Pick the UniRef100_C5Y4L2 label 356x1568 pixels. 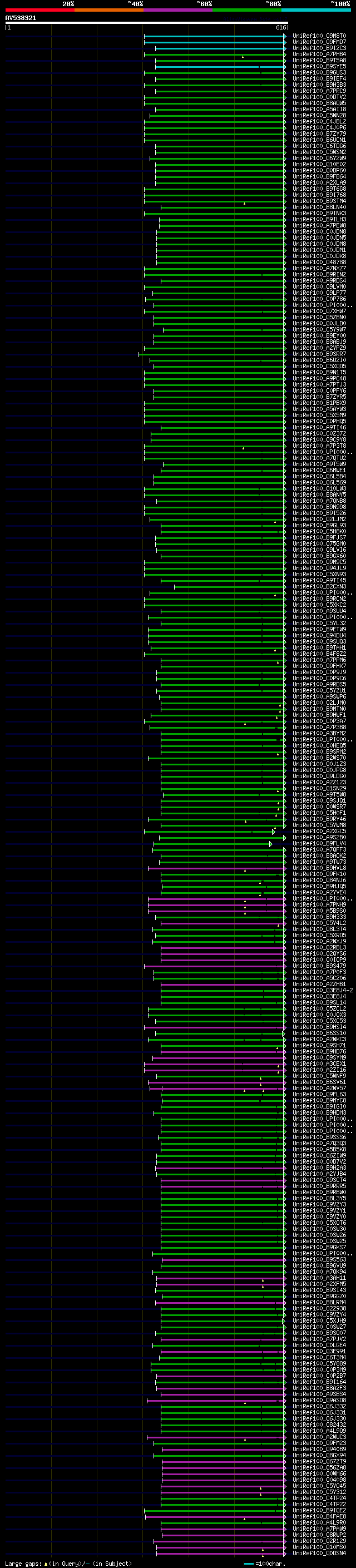pos(319,923)
